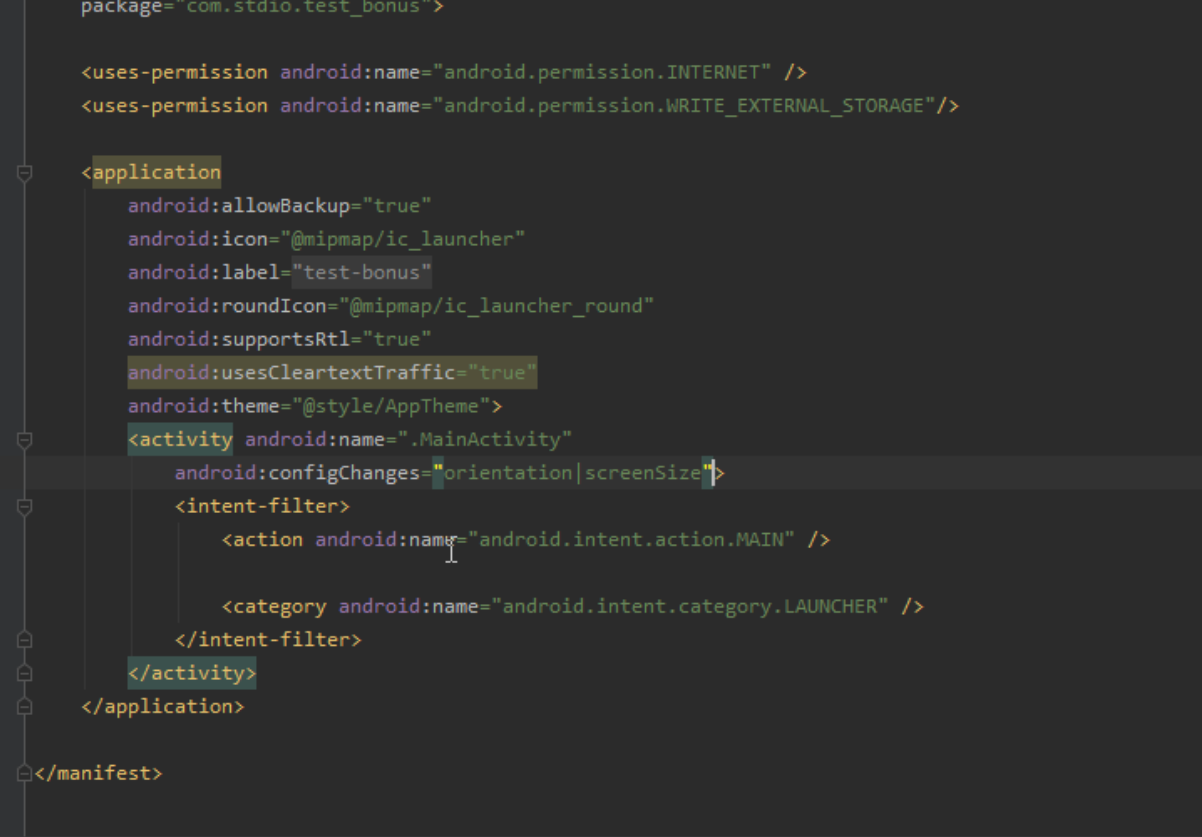Collapse the intent-filter opening tag fold marker

25,507
